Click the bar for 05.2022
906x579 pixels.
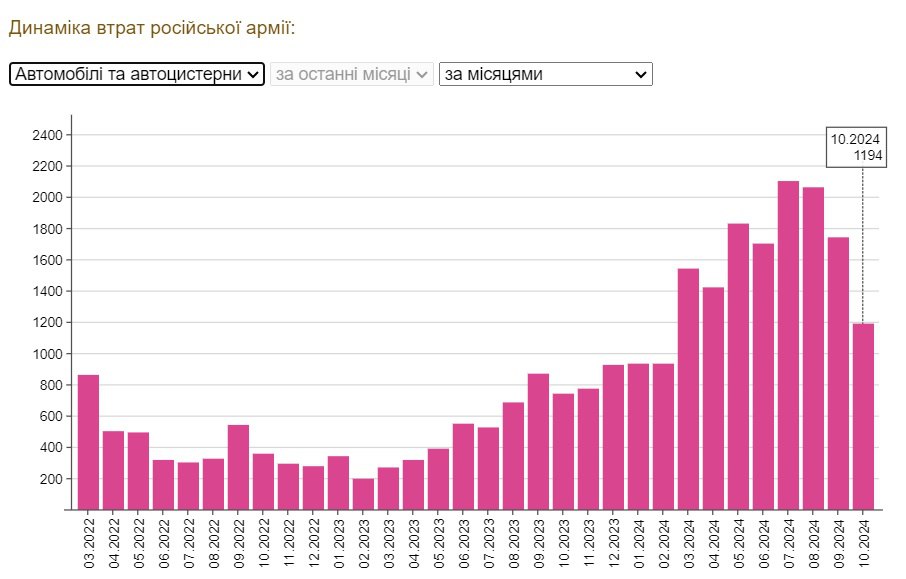click(138, 471)
